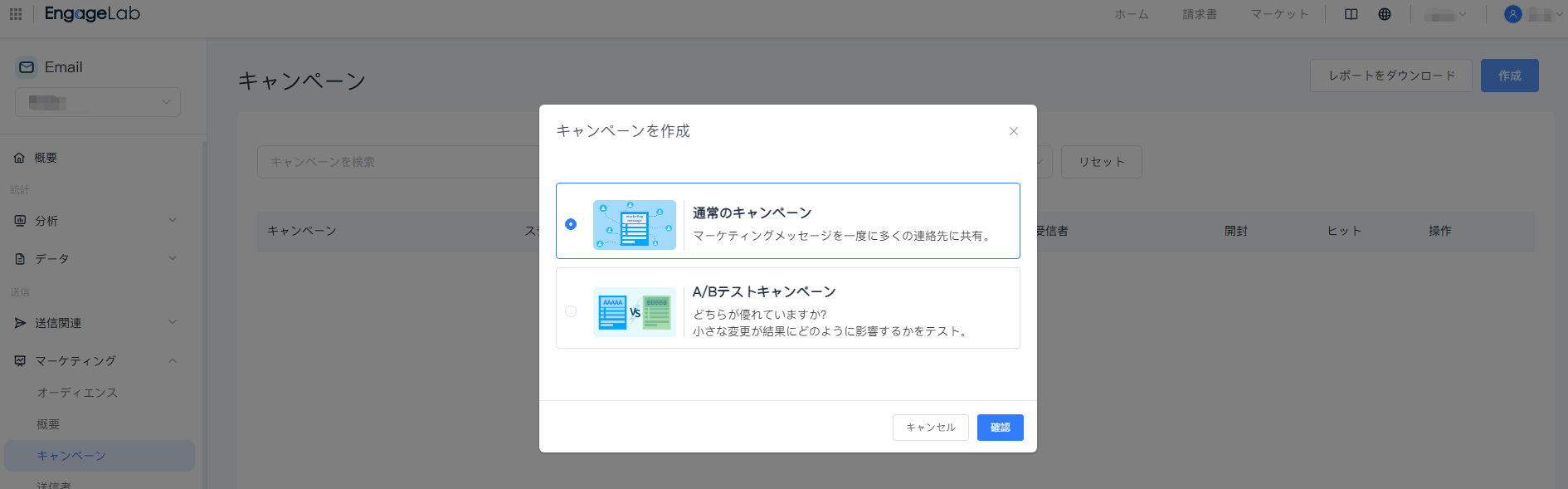Screen dimensions: 1568x489
Task: Click the user avatar icon
Action: tap(1512, 14)
